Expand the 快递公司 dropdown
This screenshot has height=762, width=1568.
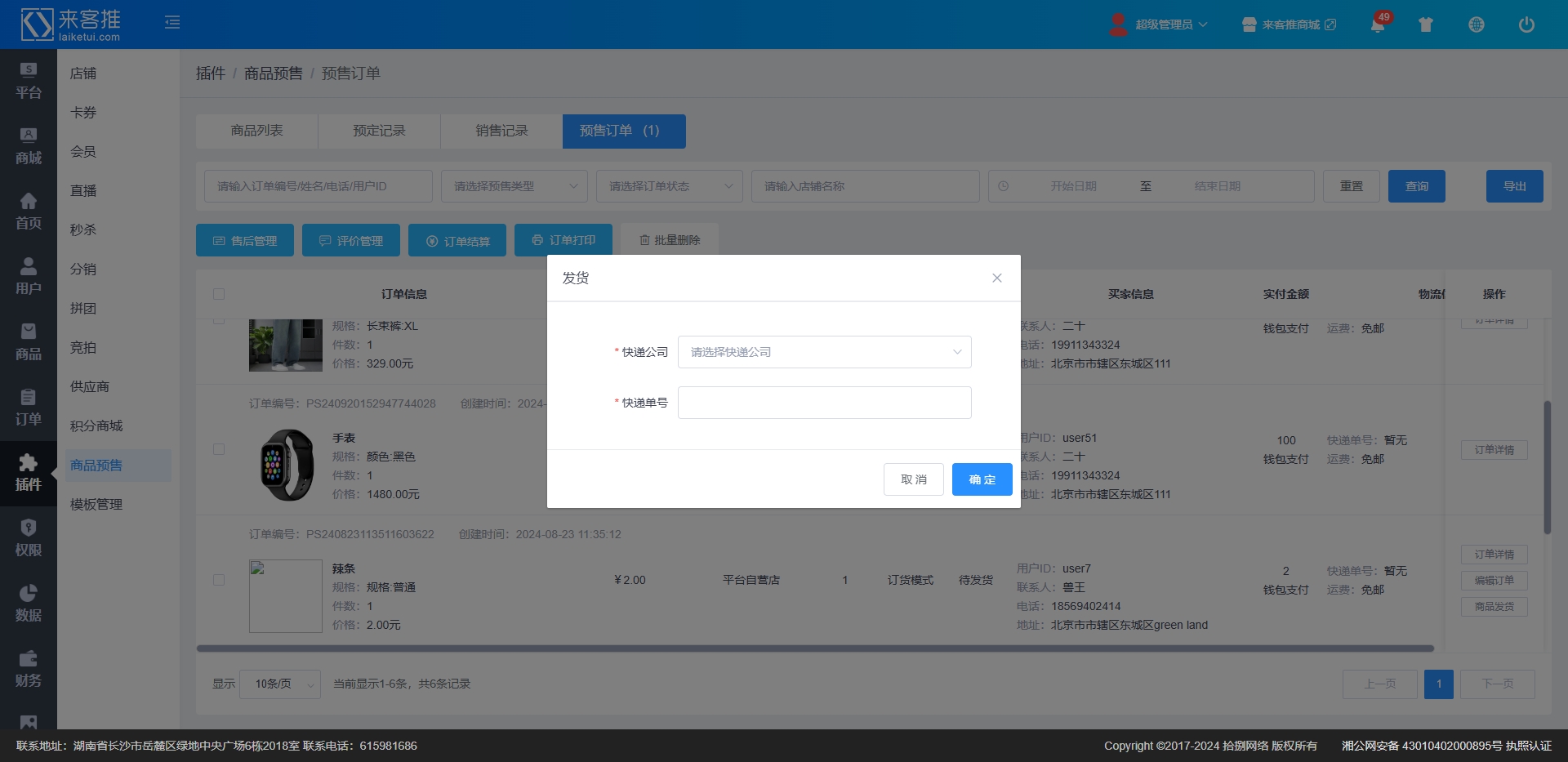point(824,352)
